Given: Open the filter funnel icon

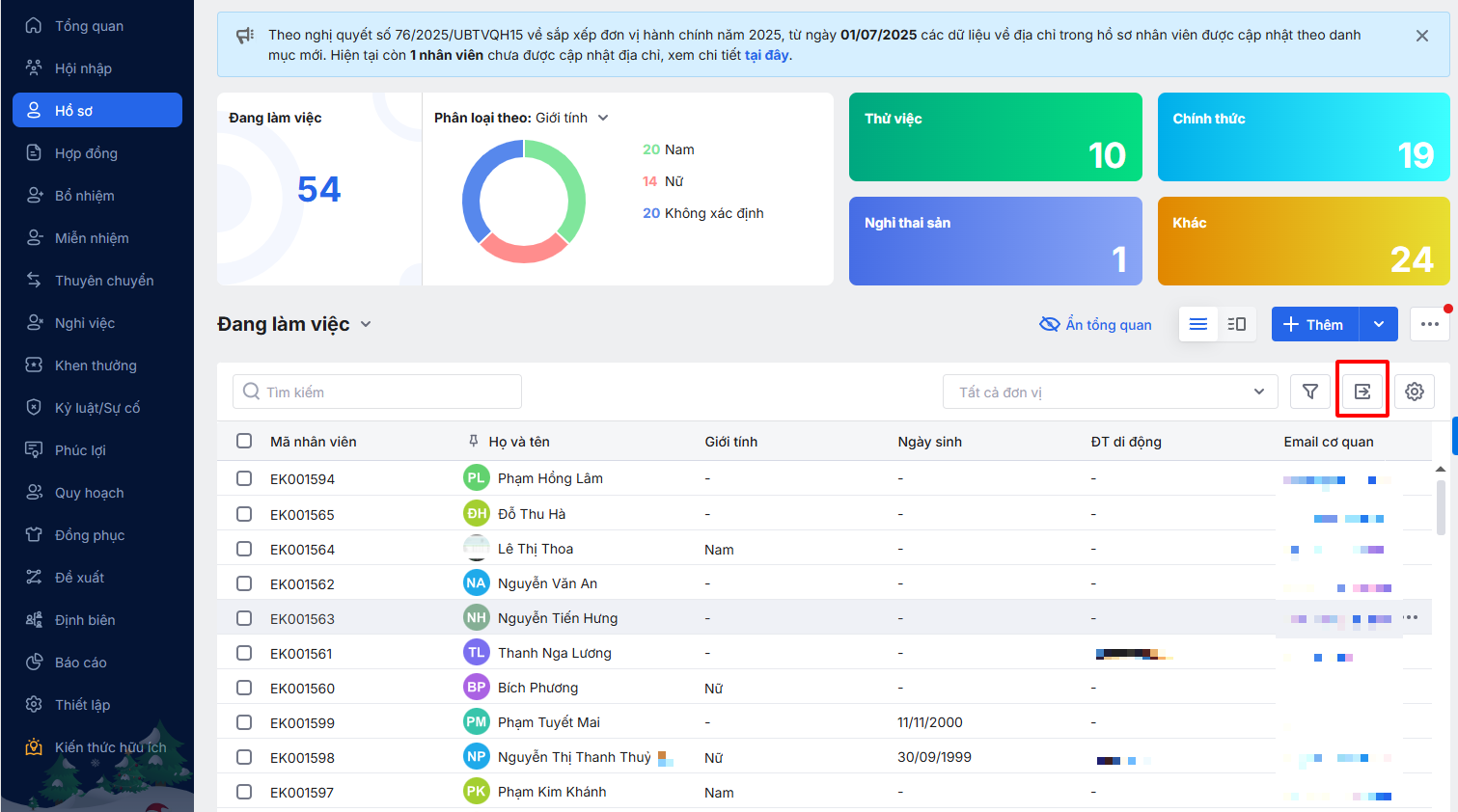Looking at the screenshot, I should coord(1310,392).
